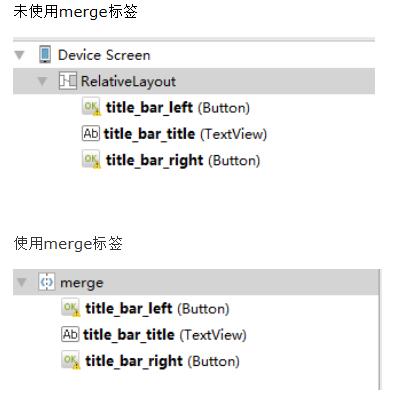The image size is (399, 401).
Task: Click button icon of title_bar_left under RelativeLayout
Action: [x=91, y=107]
